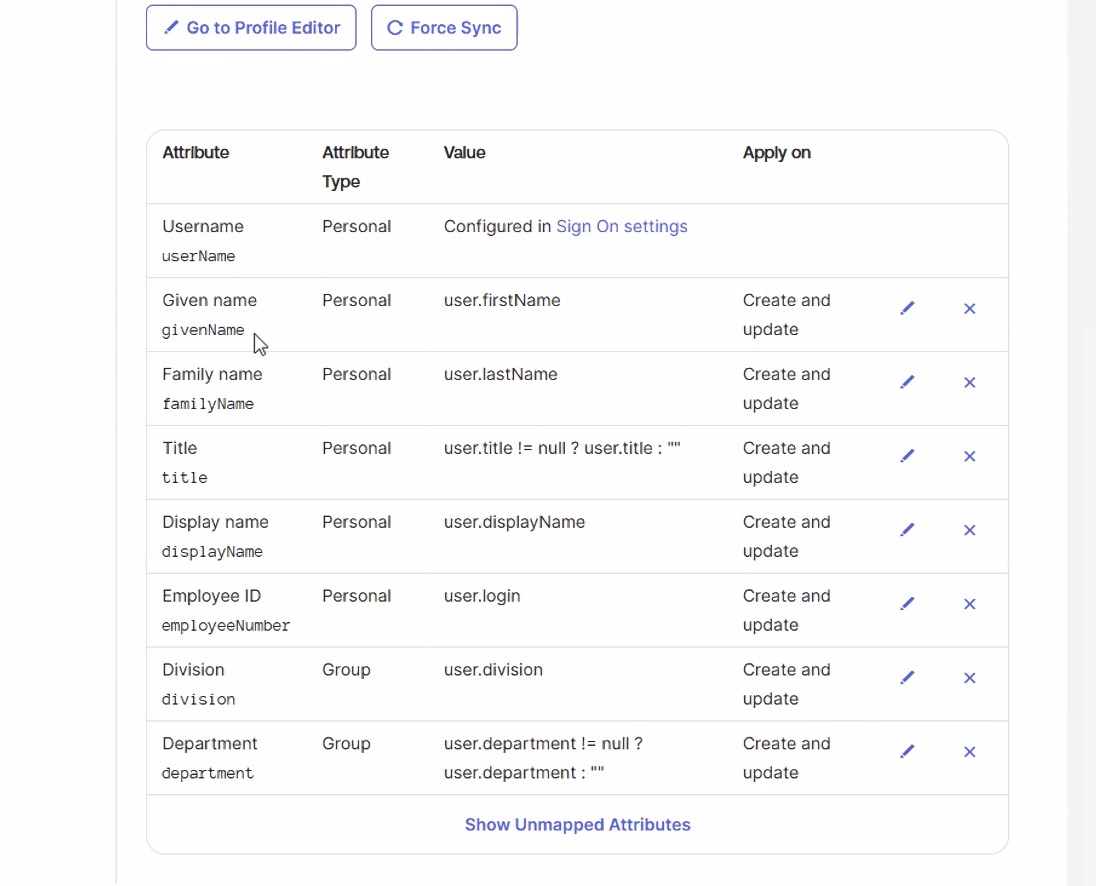Viewport: 1096px width, 886px height.
Task: Select the Attribute column header
Action: [196, 152]
